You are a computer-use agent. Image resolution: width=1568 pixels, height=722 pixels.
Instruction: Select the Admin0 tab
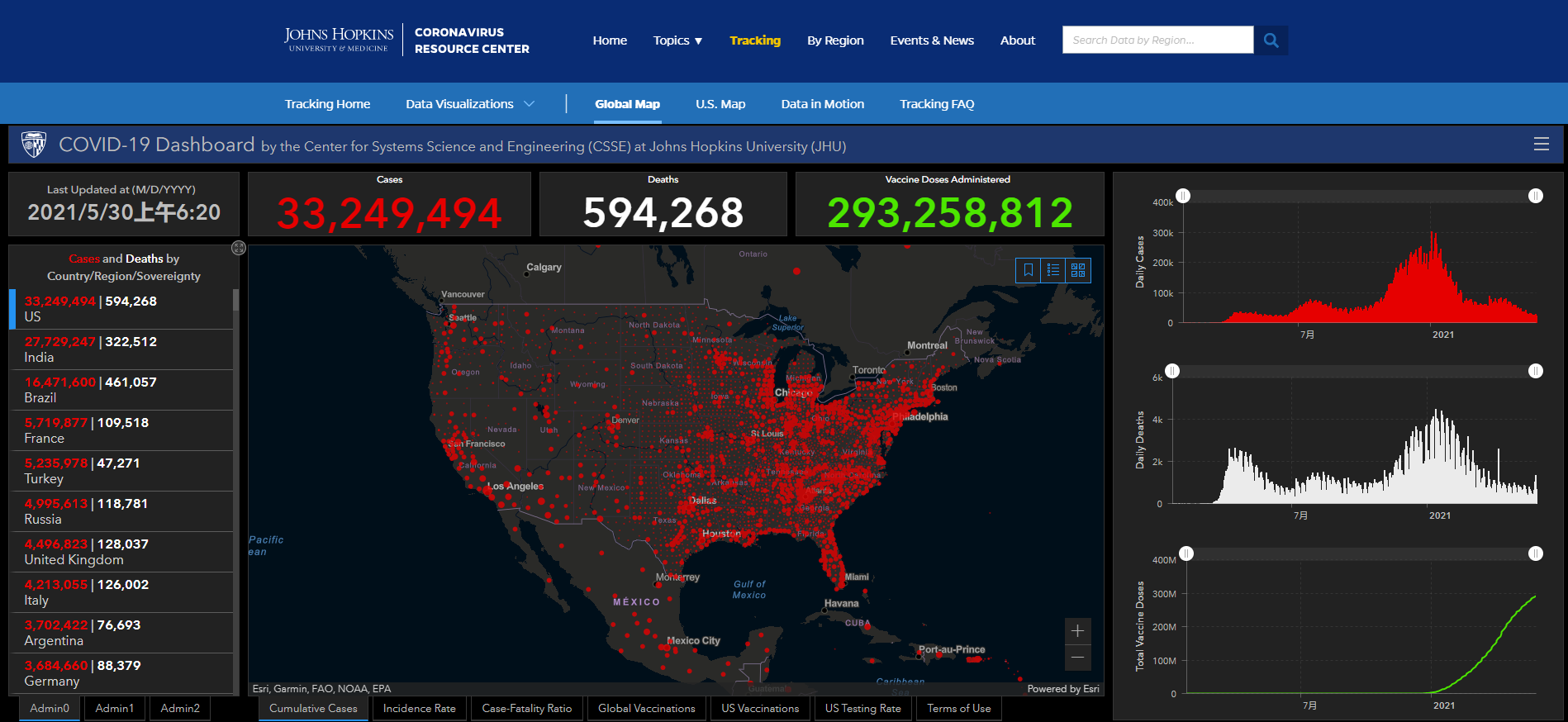[x=50, y=709]
